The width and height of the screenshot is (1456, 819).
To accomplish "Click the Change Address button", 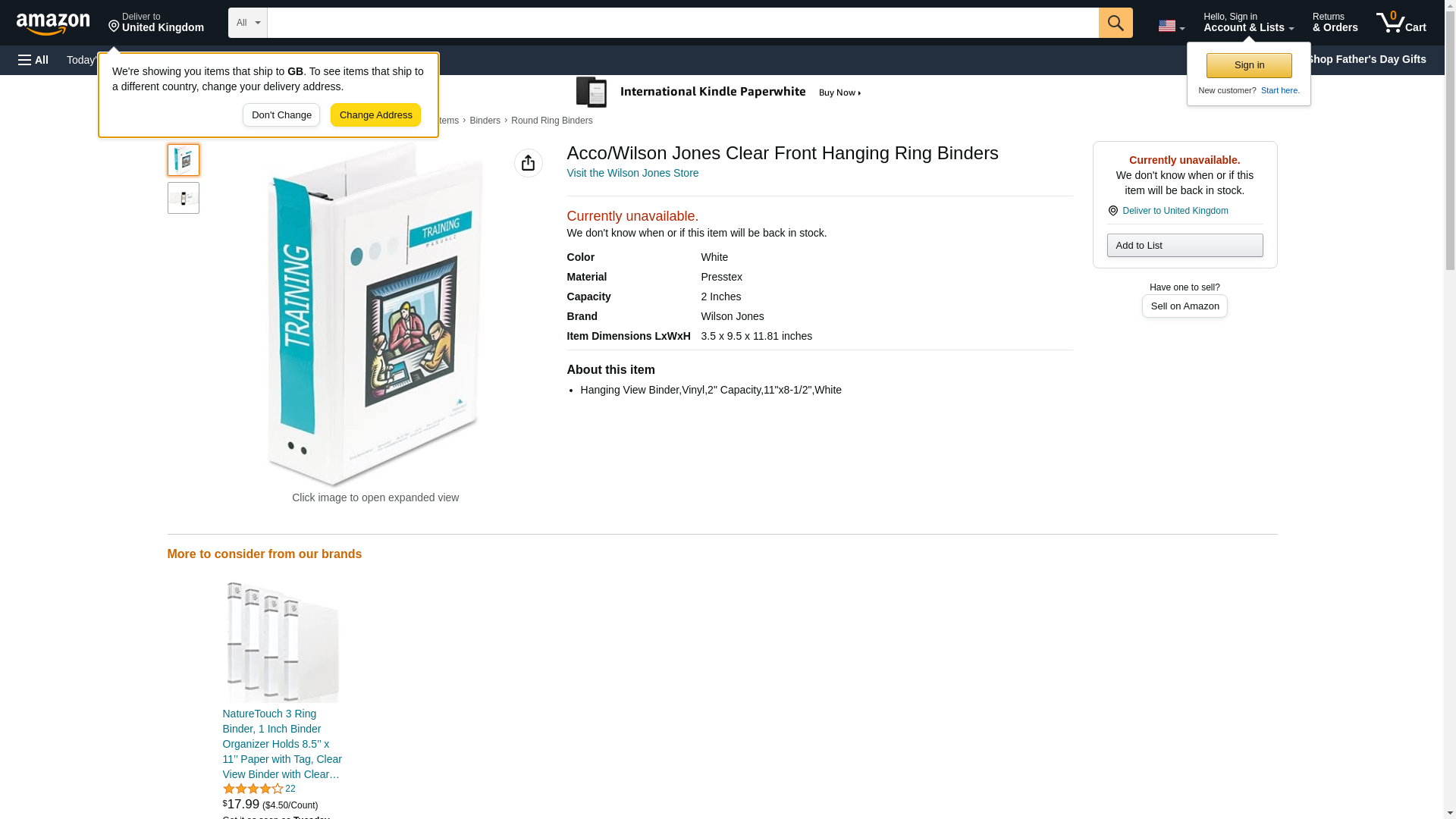I will click(x=375, y=115).
